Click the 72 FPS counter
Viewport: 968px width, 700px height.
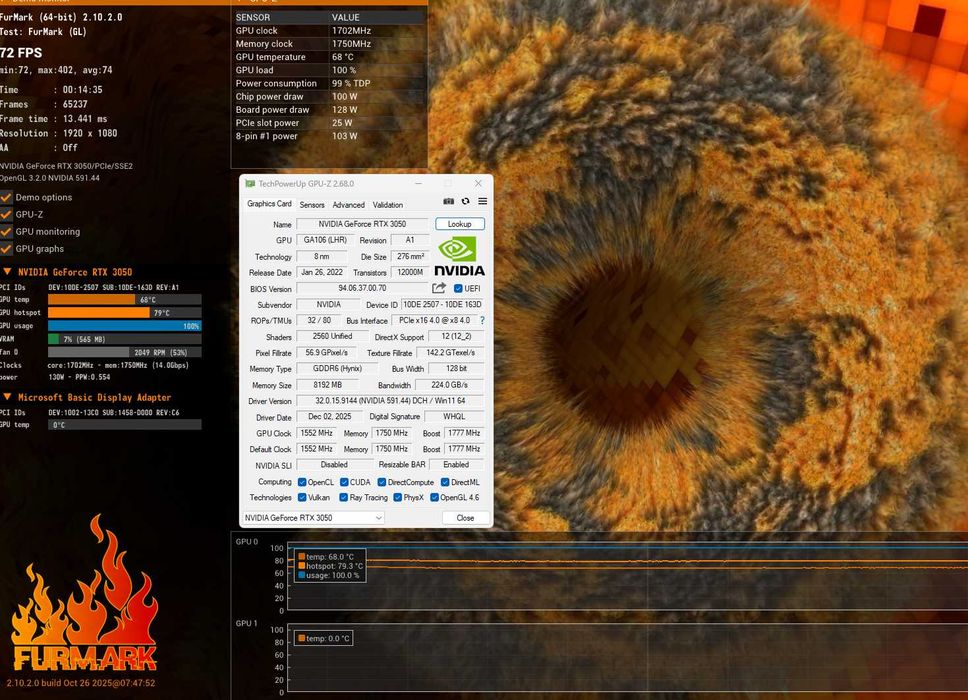pos(22,52)
